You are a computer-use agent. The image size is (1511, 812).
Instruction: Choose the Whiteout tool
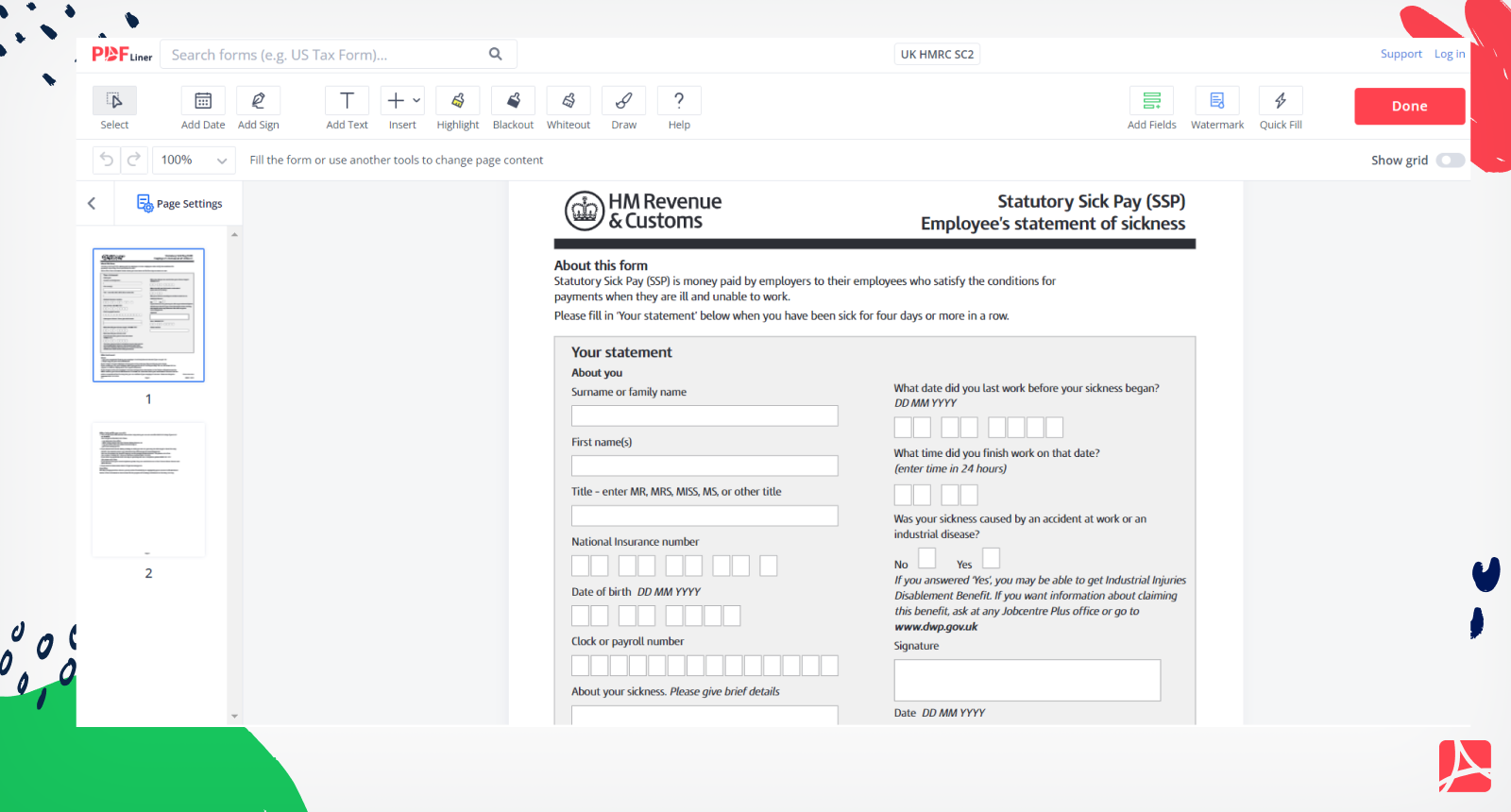click(x=569, y=109)
